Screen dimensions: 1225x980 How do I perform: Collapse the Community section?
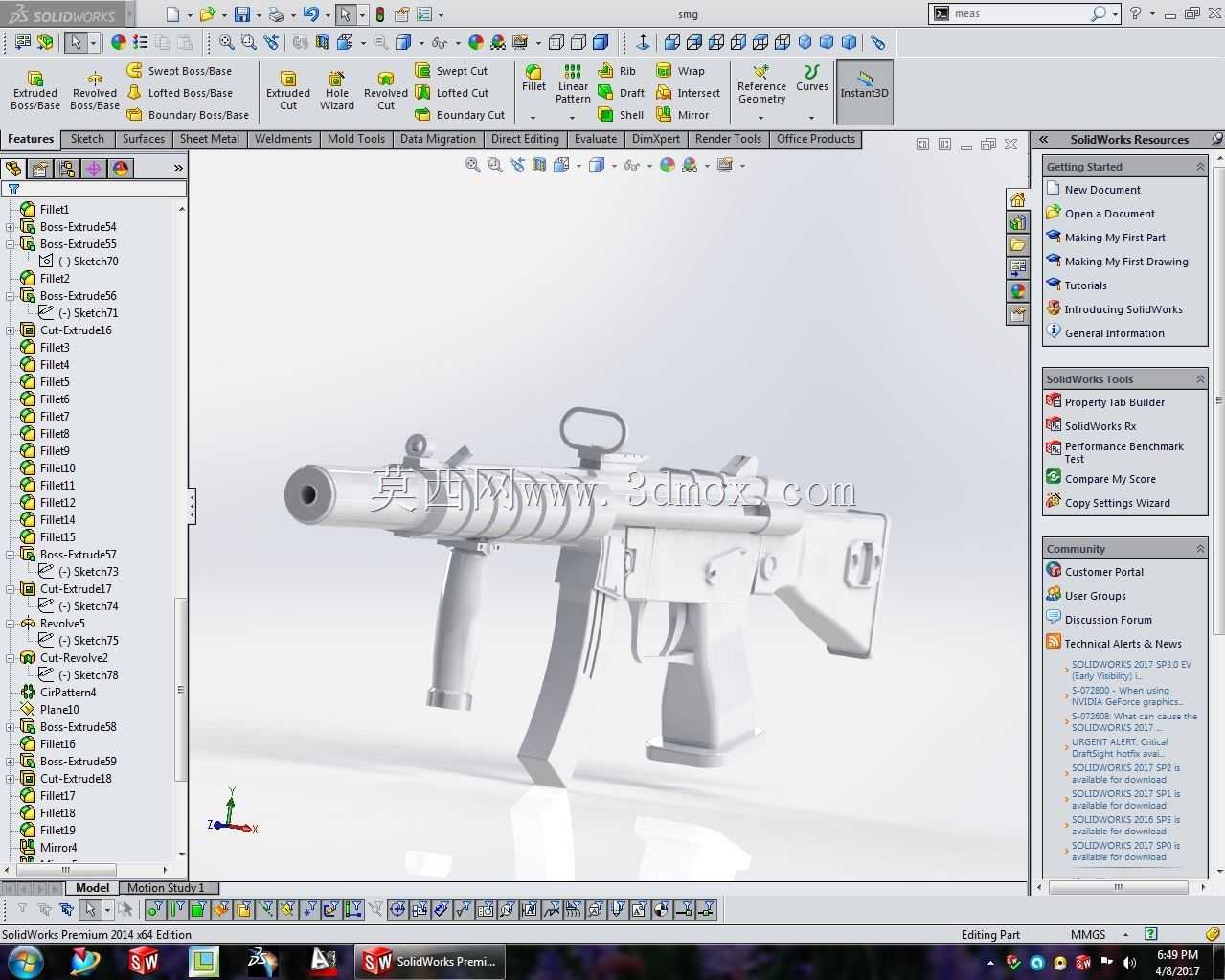[1200, 549]
